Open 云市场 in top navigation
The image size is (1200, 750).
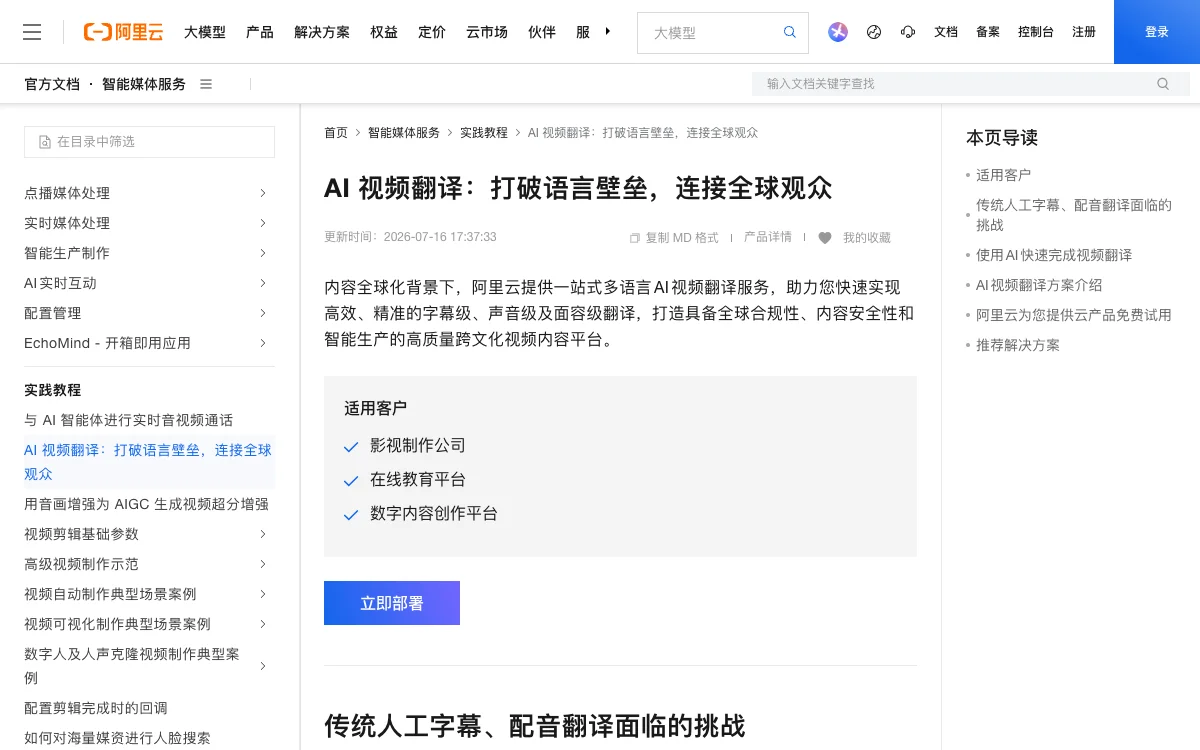click(x=487, y=32)
